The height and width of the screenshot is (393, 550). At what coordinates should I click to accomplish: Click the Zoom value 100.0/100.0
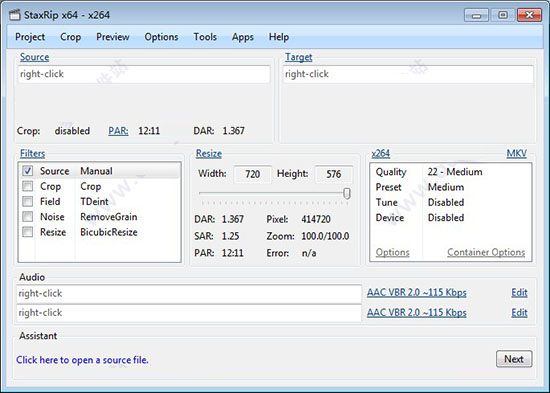click(325, 236)
